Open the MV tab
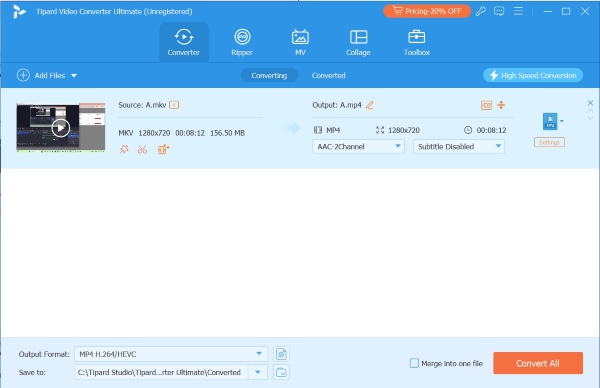 click(300, 42)
